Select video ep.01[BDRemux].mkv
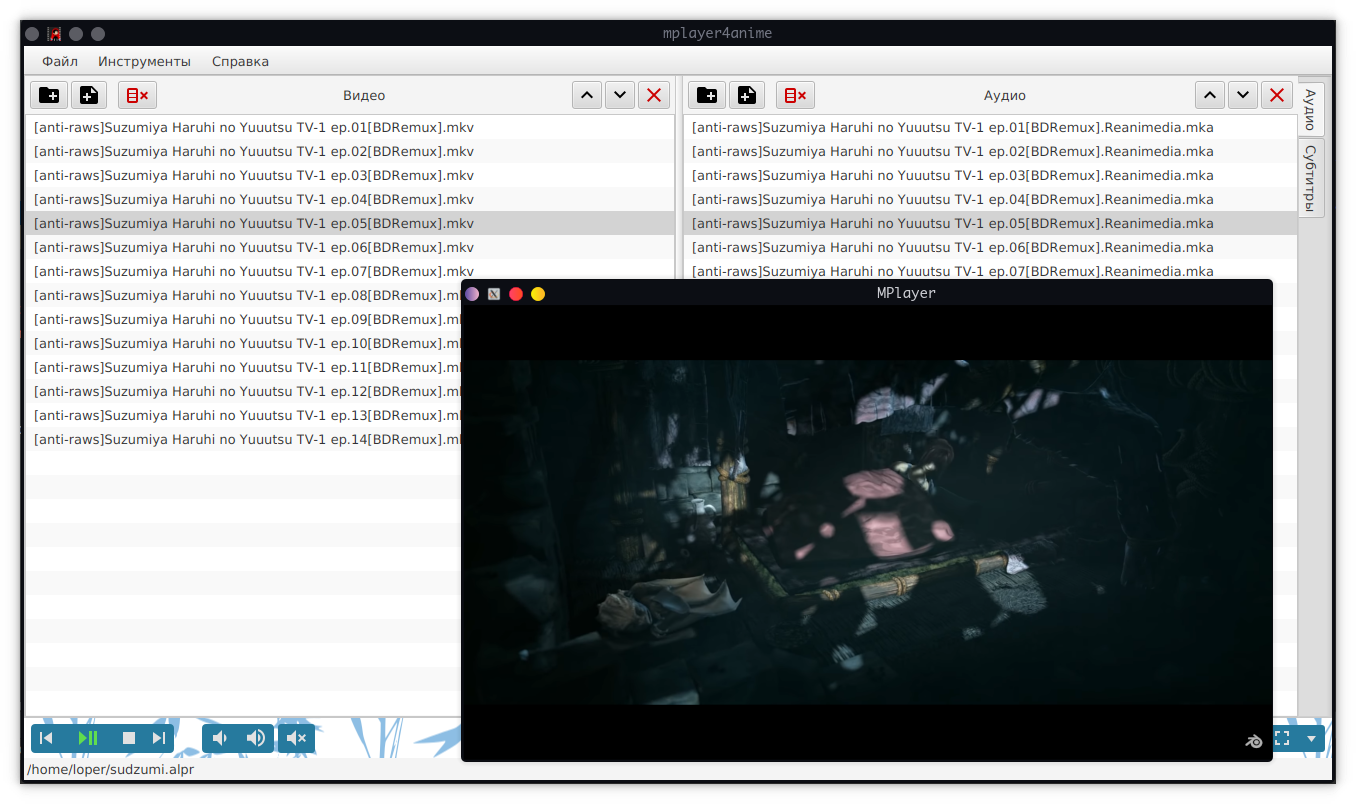Screen dimensions: 1356x804 (x=350, y=127)
